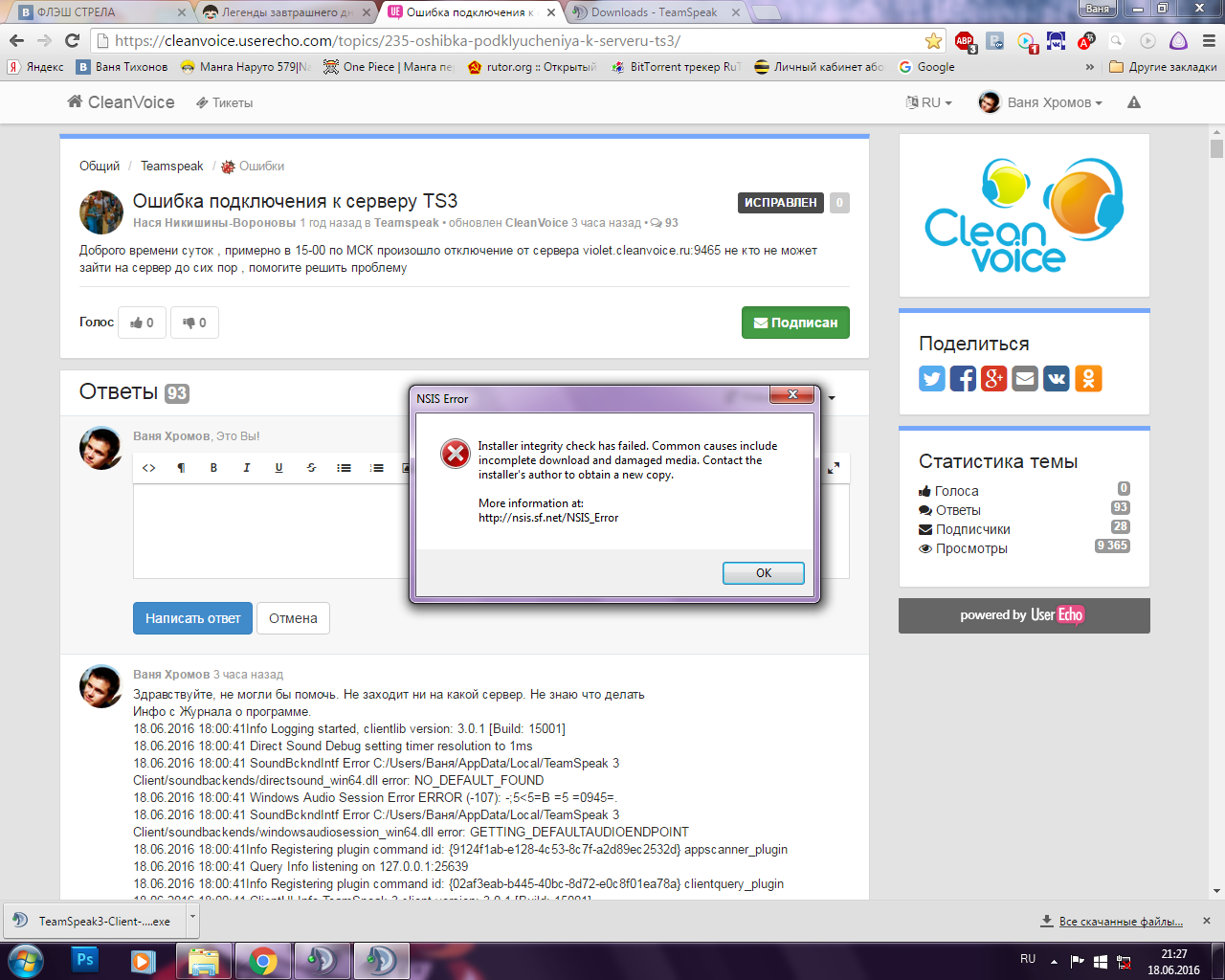Apply underline formatting in reply editor
The height and width of the screenshot is (980, 1225).
tap(278, 468)
